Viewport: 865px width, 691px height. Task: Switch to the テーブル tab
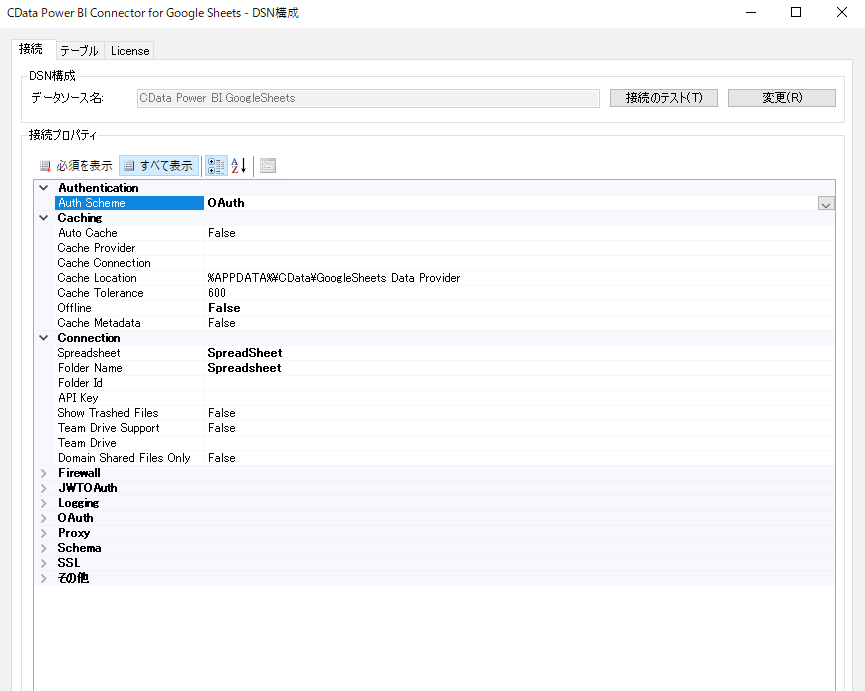pyautogui.click(x=79, y=51)
